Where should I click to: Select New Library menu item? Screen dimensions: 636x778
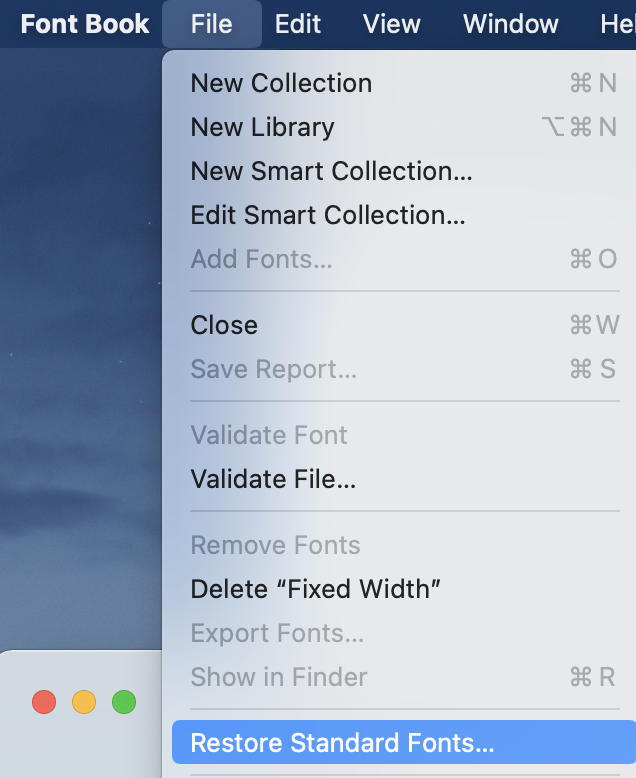[x=262, y=127]
